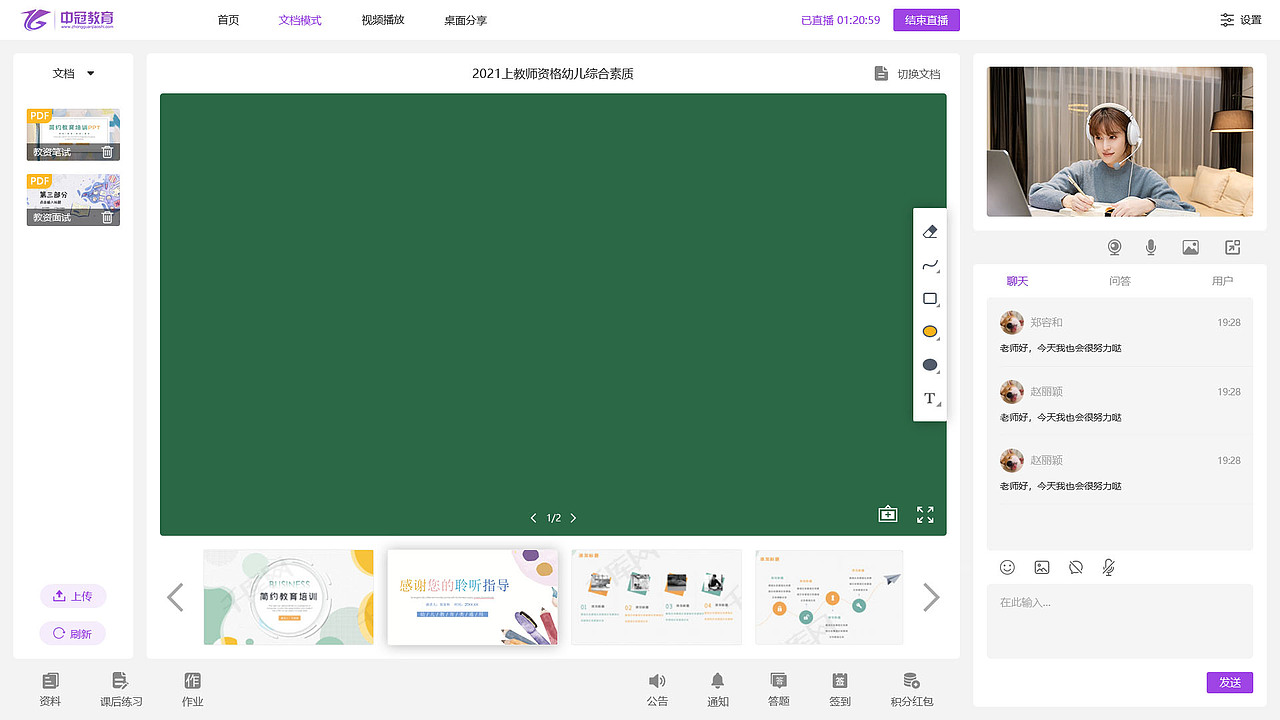Toggle the webcam on or off
1280x720 pixels.
point(1114,247)
